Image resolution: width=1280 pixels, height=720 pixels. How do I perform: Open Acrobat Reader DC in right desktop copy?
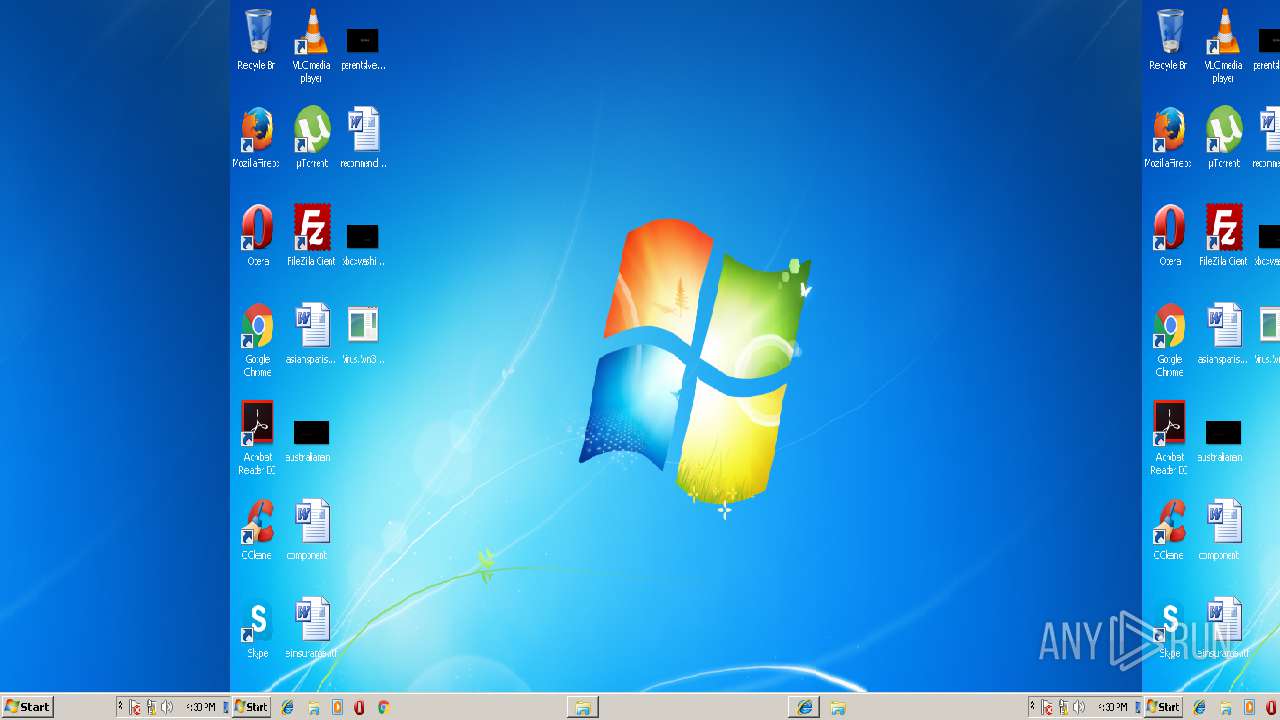pos(1169,438)
